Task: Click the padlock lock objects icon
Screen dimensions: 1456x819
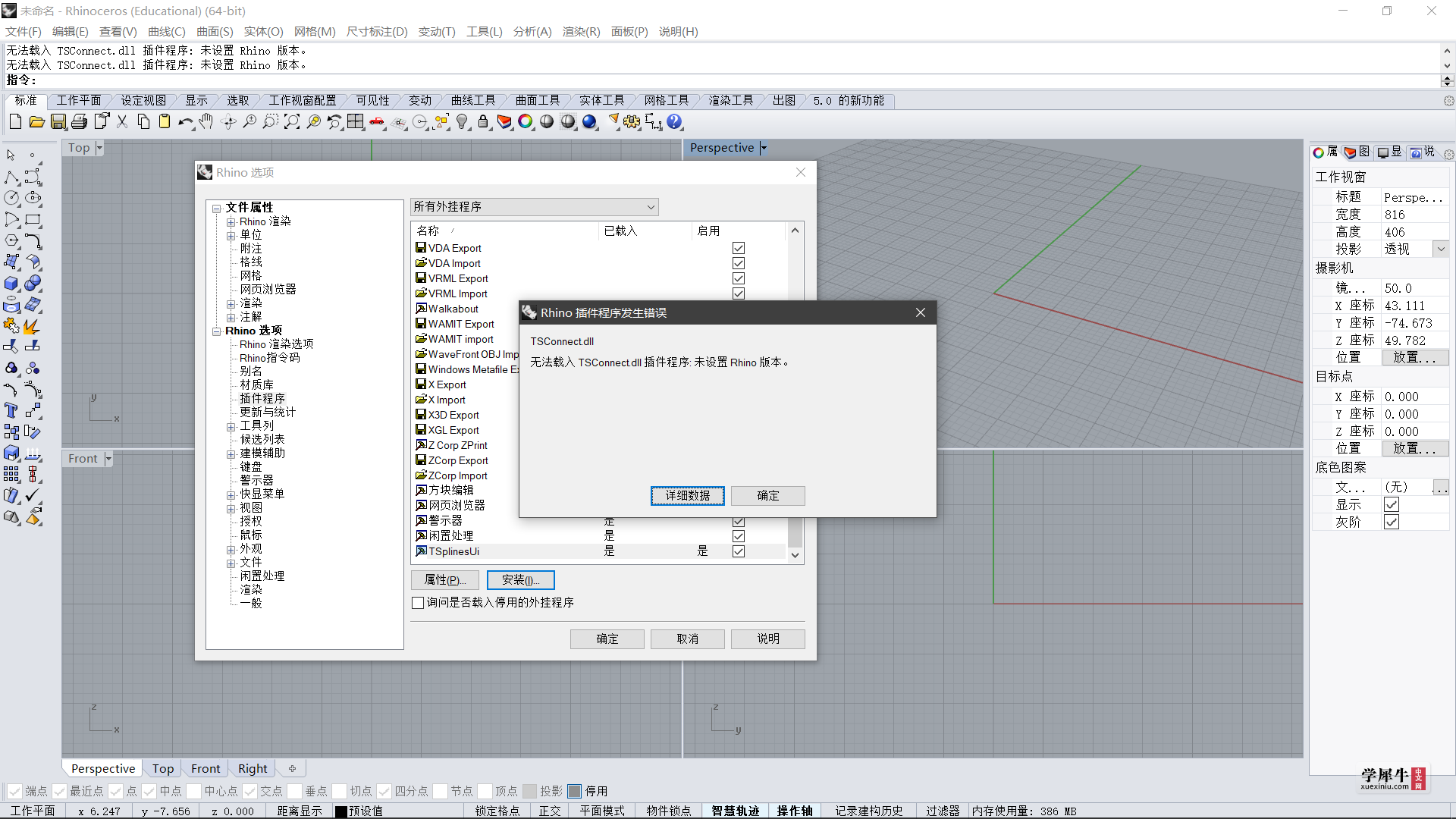Action: [483, 121]
